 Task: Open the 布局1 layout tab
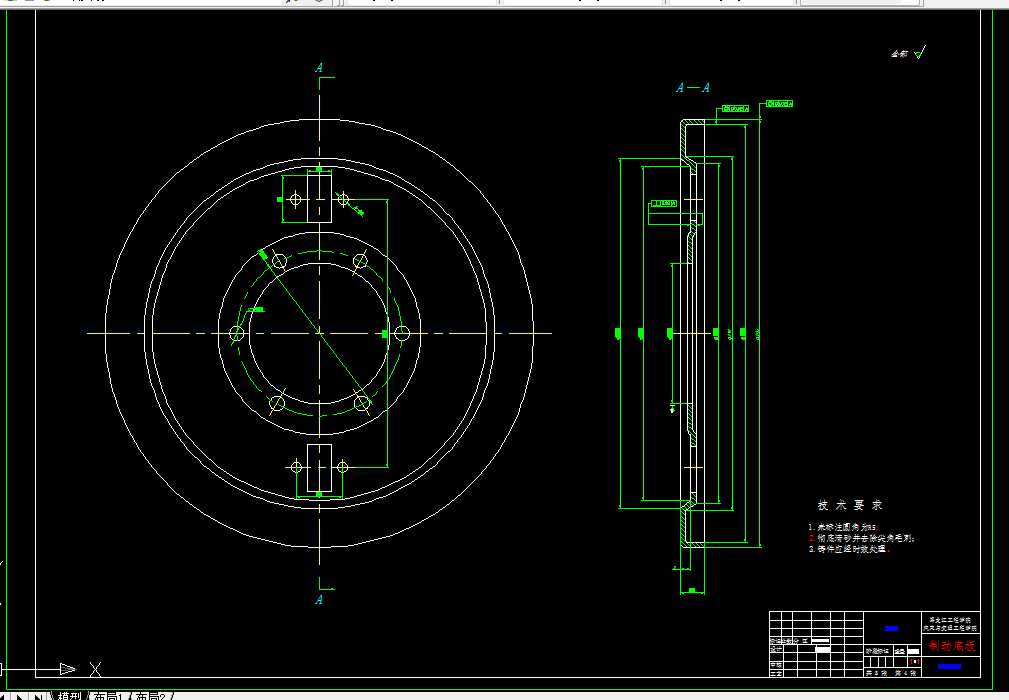pos(107,696)
